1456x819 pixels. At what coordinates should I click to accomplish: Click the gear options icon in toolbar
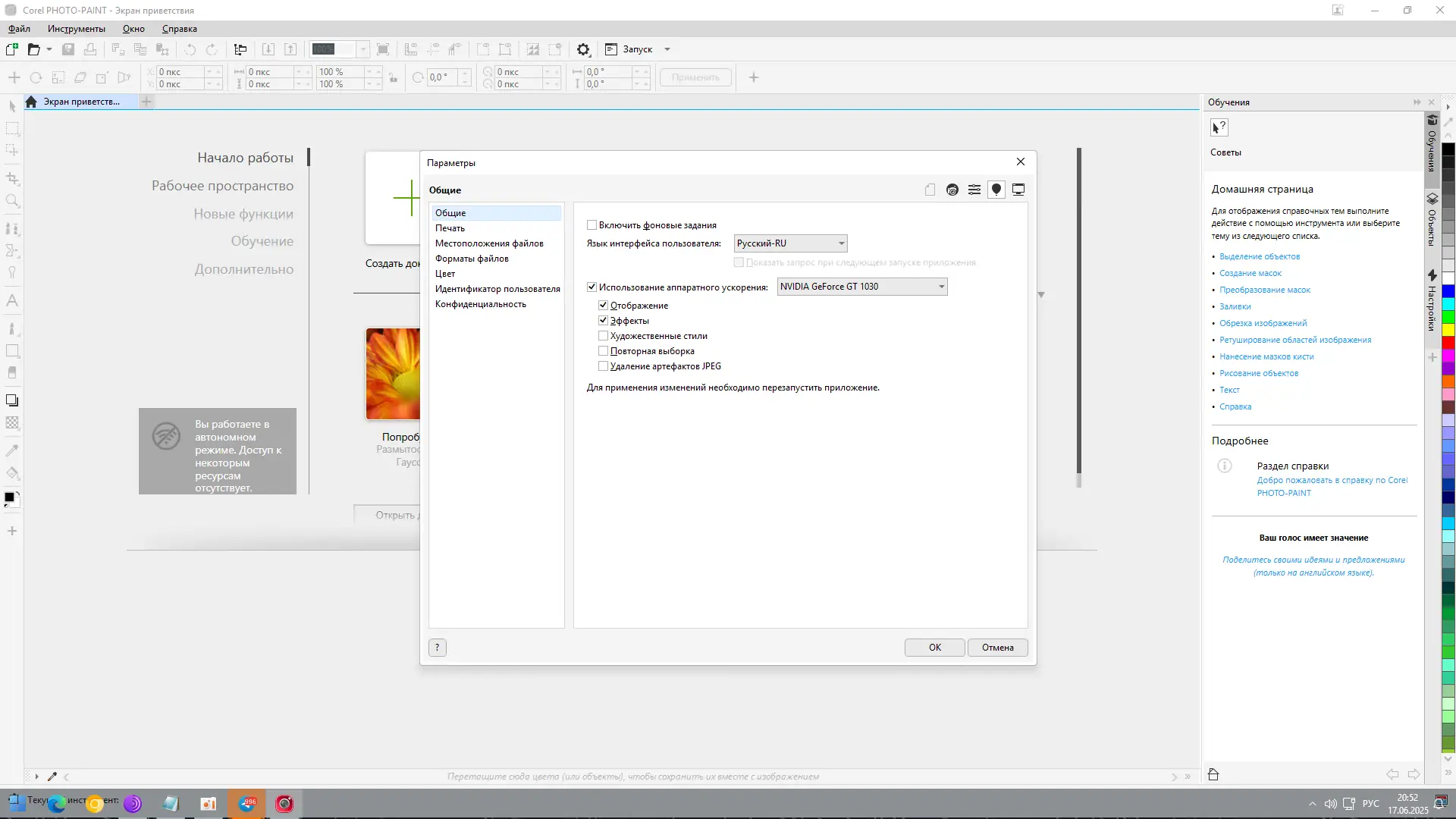tap(582, 49)
